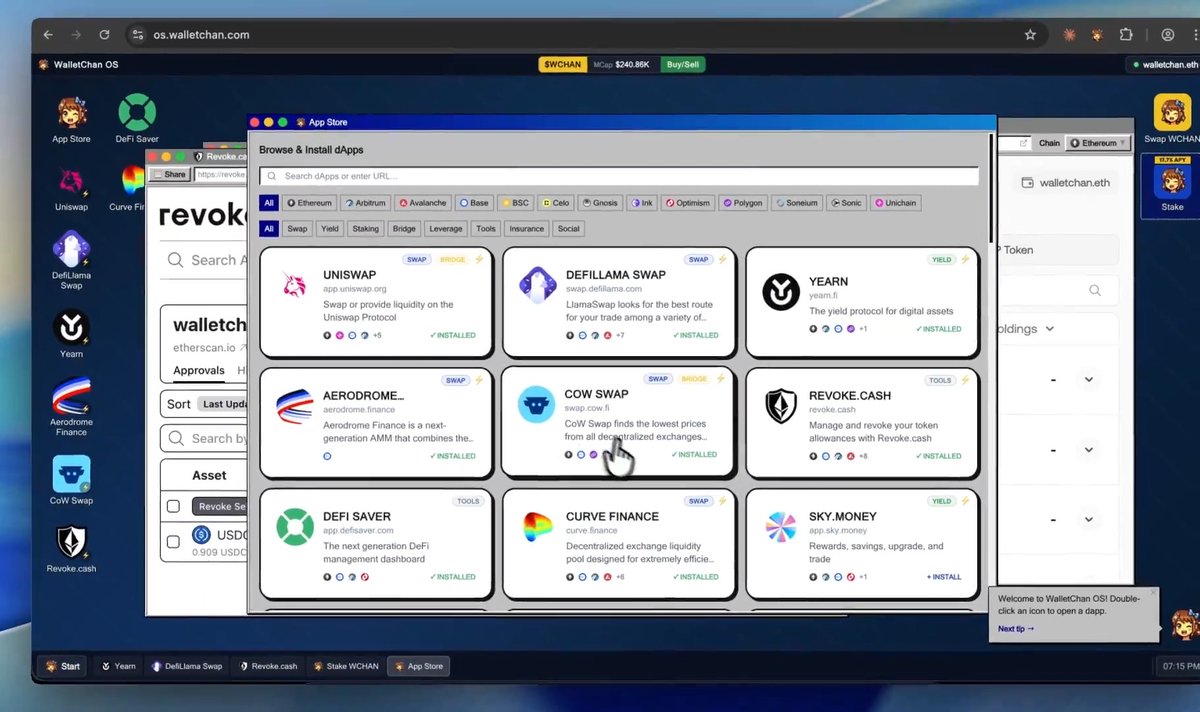Click the Uniswap unicorn logo in App Store
The image size is (1200, 712).
point(293,287)
